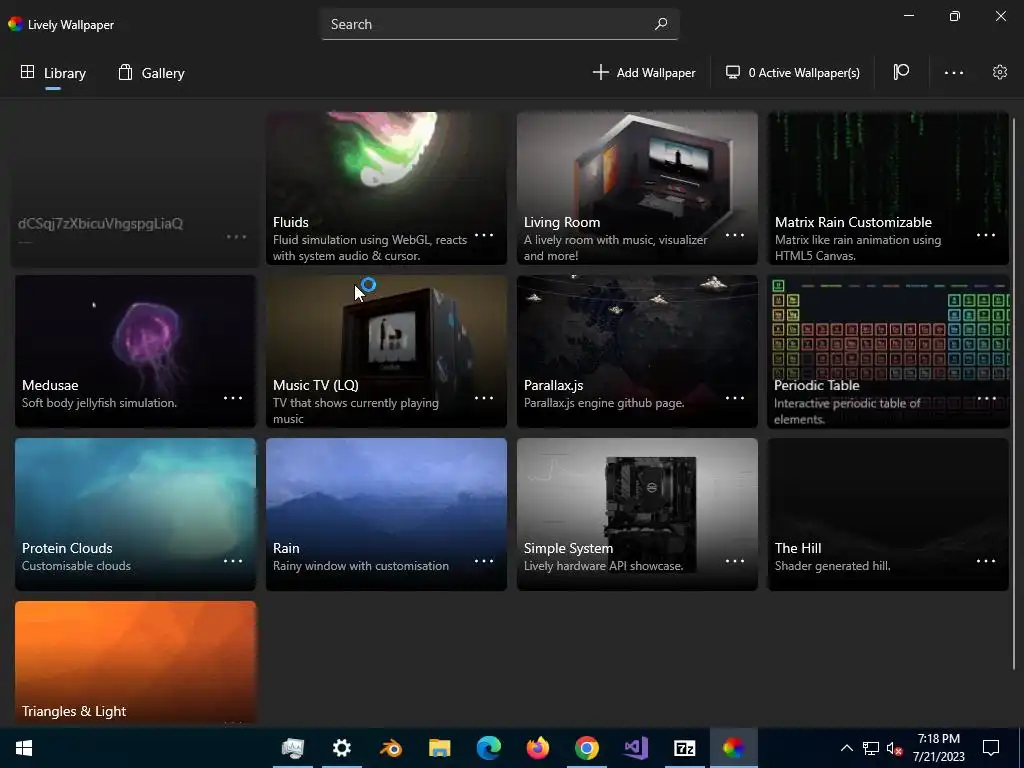Open more options for Living Room wallpaper
1024x768 pixels.
tap(735, 235)
